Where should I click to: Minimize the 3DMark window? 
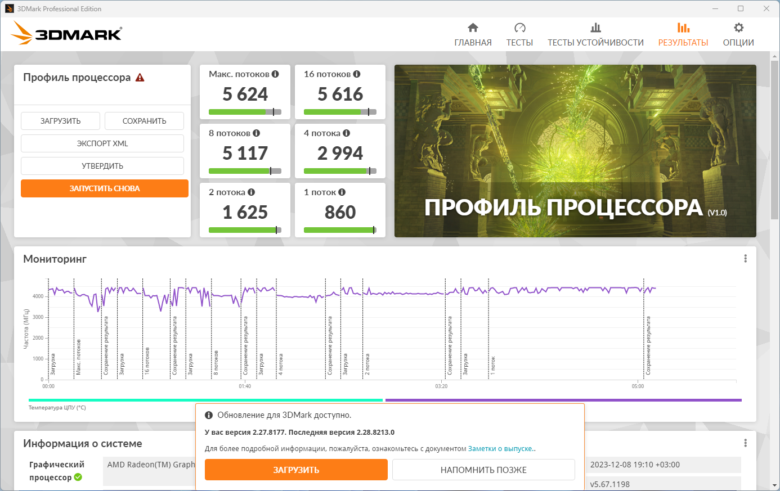715,8
